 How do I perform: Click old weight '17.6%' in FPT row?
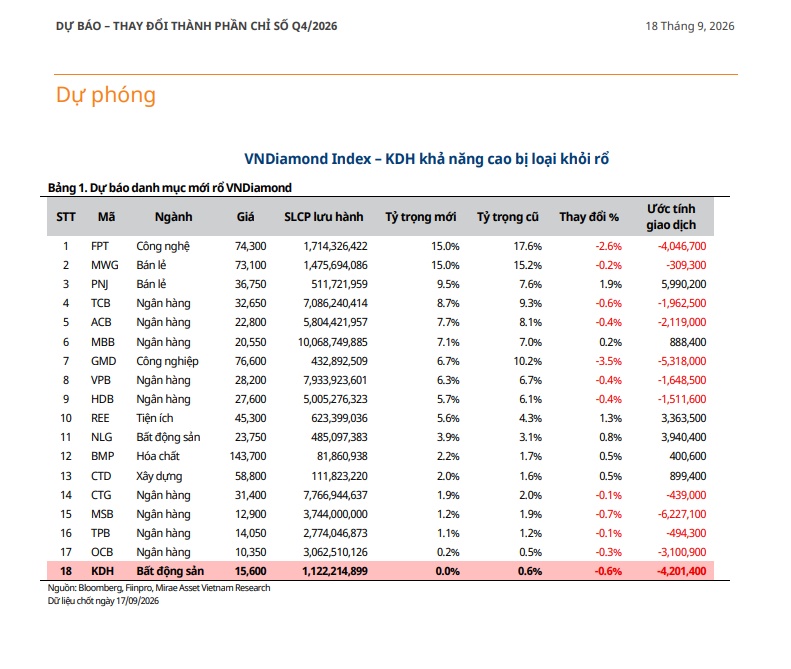click(528, 246)
